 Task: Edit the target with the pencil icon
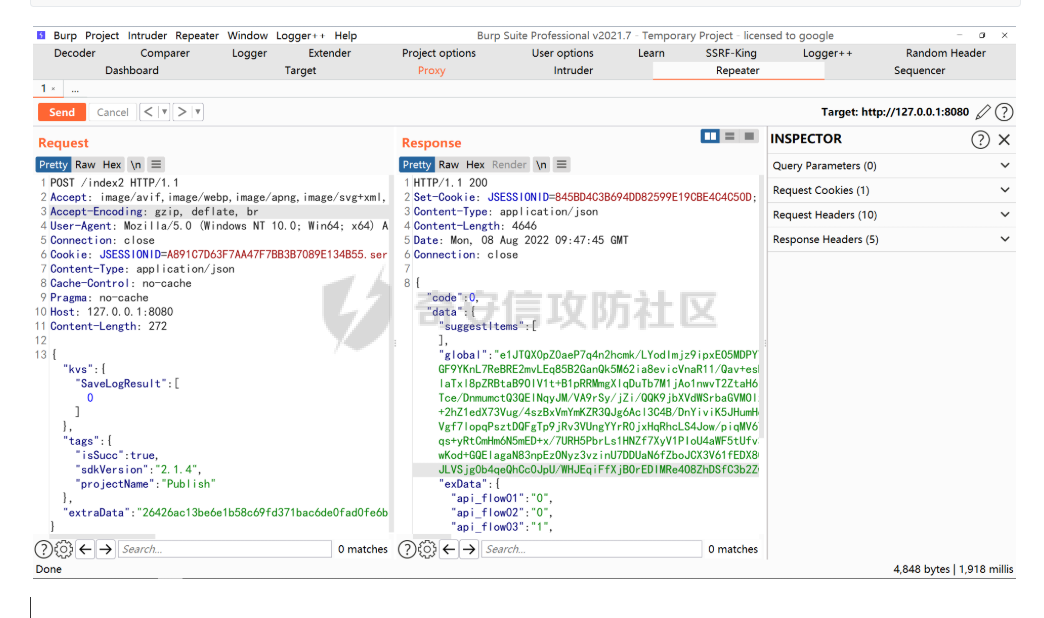pyautogui.click(x=983, y=112)
